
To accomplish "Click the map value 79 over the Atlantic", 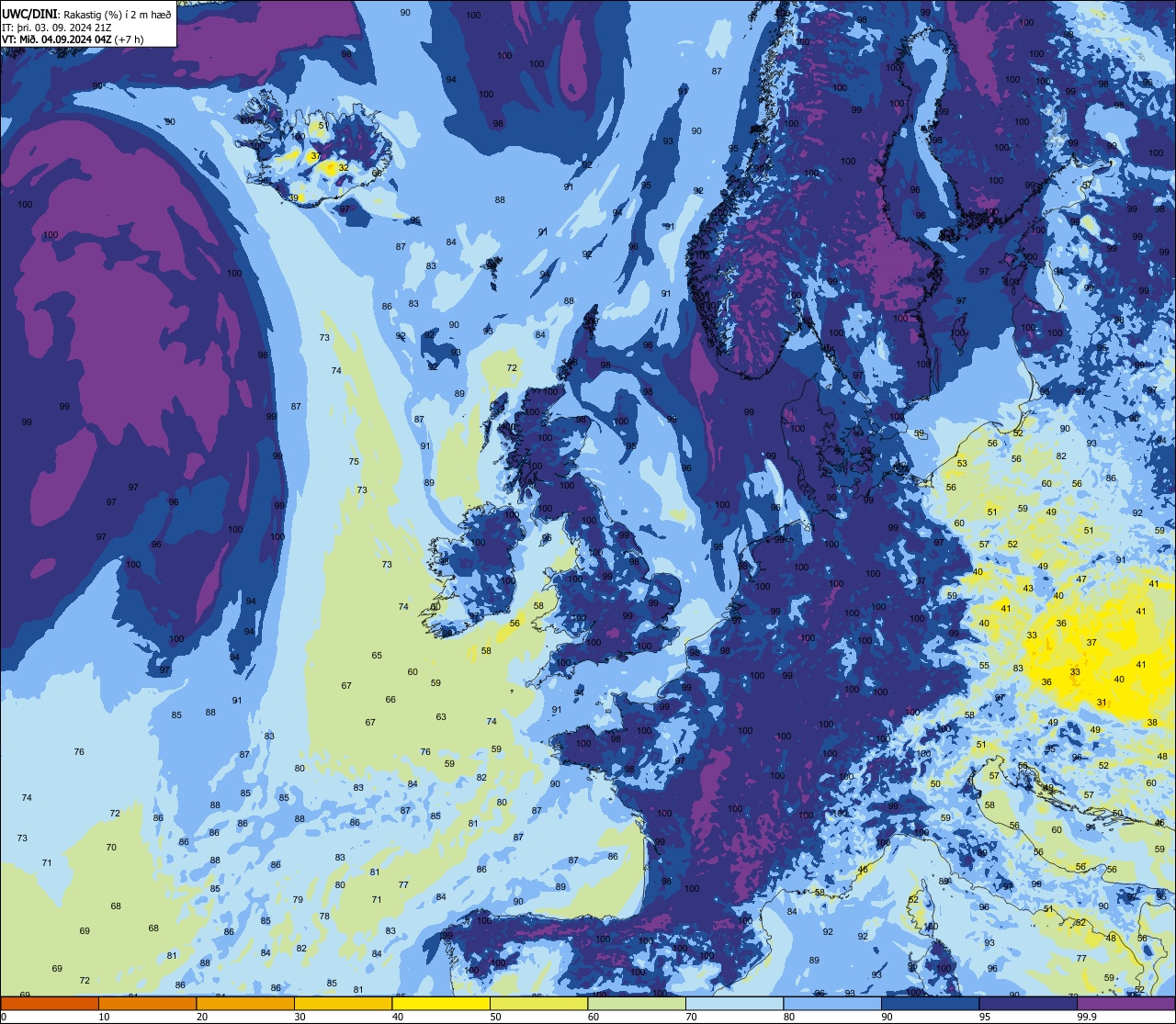I will 298,899.
